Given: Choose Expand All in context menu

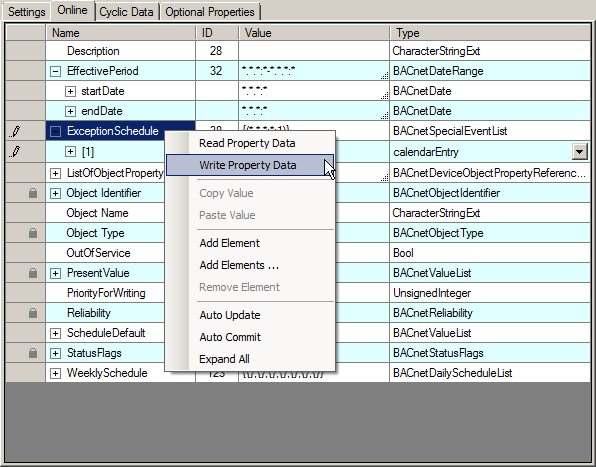Looking at the screenshot, I should (x=250, y=359).
